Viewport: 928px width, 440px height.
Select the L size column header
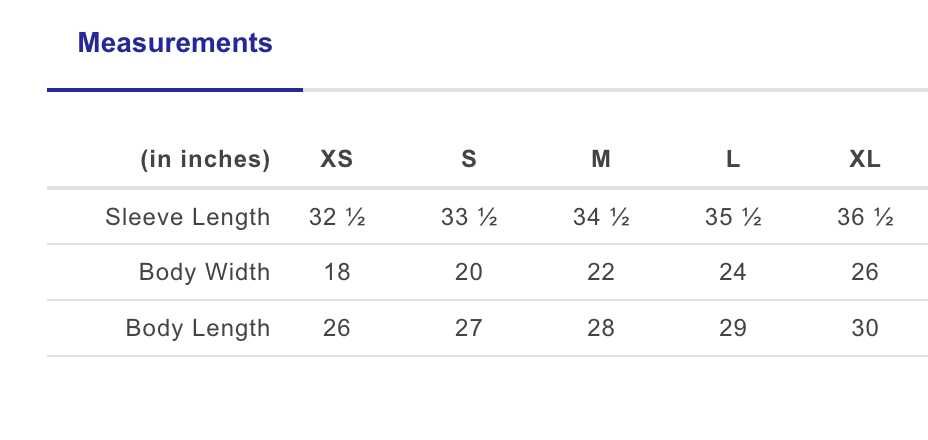pos(733,159)
